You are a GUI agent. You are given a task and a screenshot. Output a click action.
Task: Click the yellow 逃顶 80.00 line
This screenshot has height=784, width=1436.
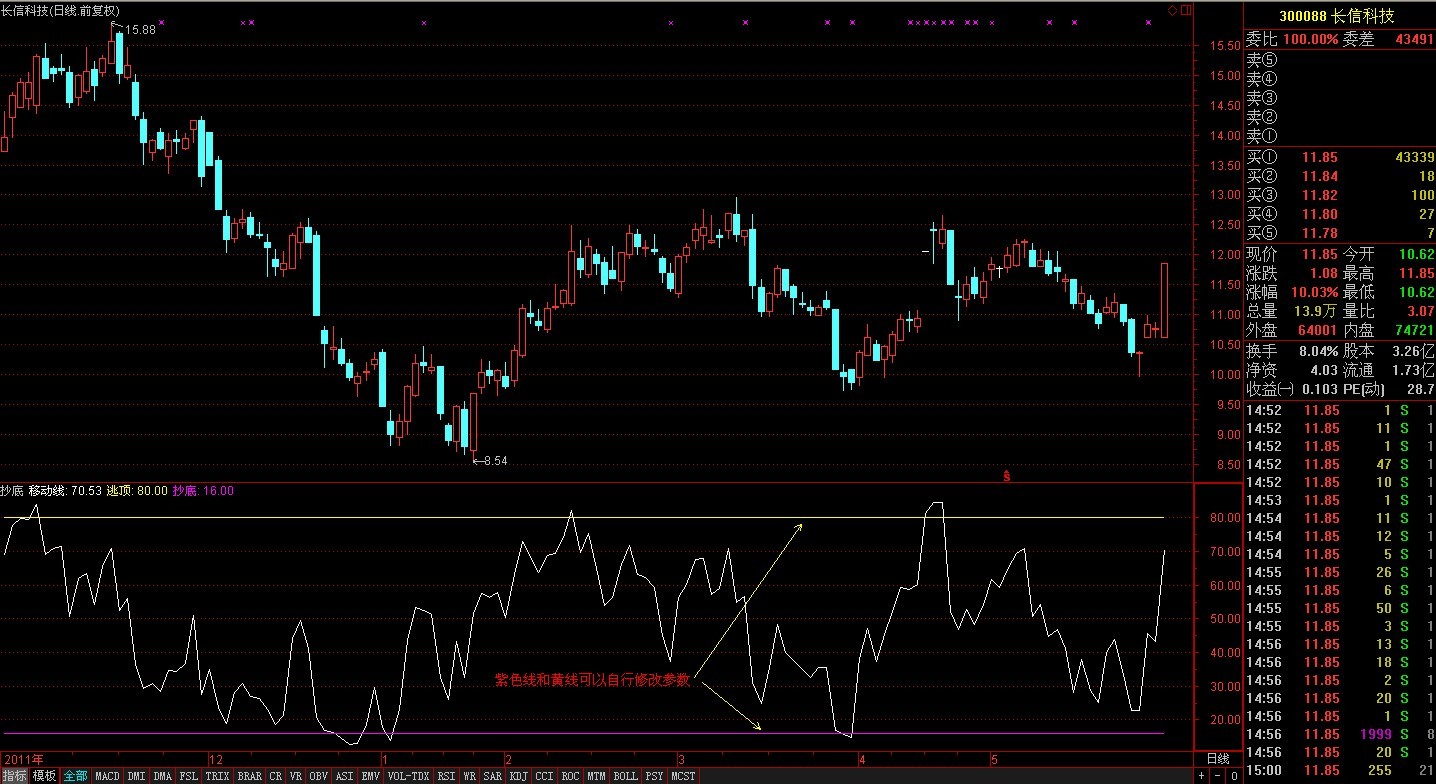[600, 517]
